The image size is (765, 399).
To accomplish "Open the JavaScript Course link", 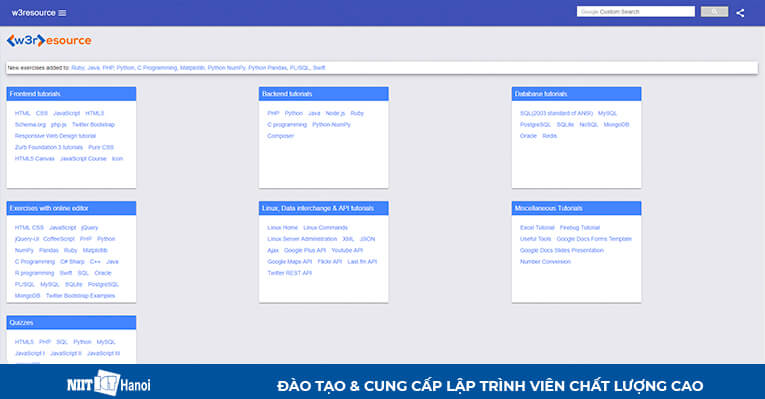I will click(83, 159).
